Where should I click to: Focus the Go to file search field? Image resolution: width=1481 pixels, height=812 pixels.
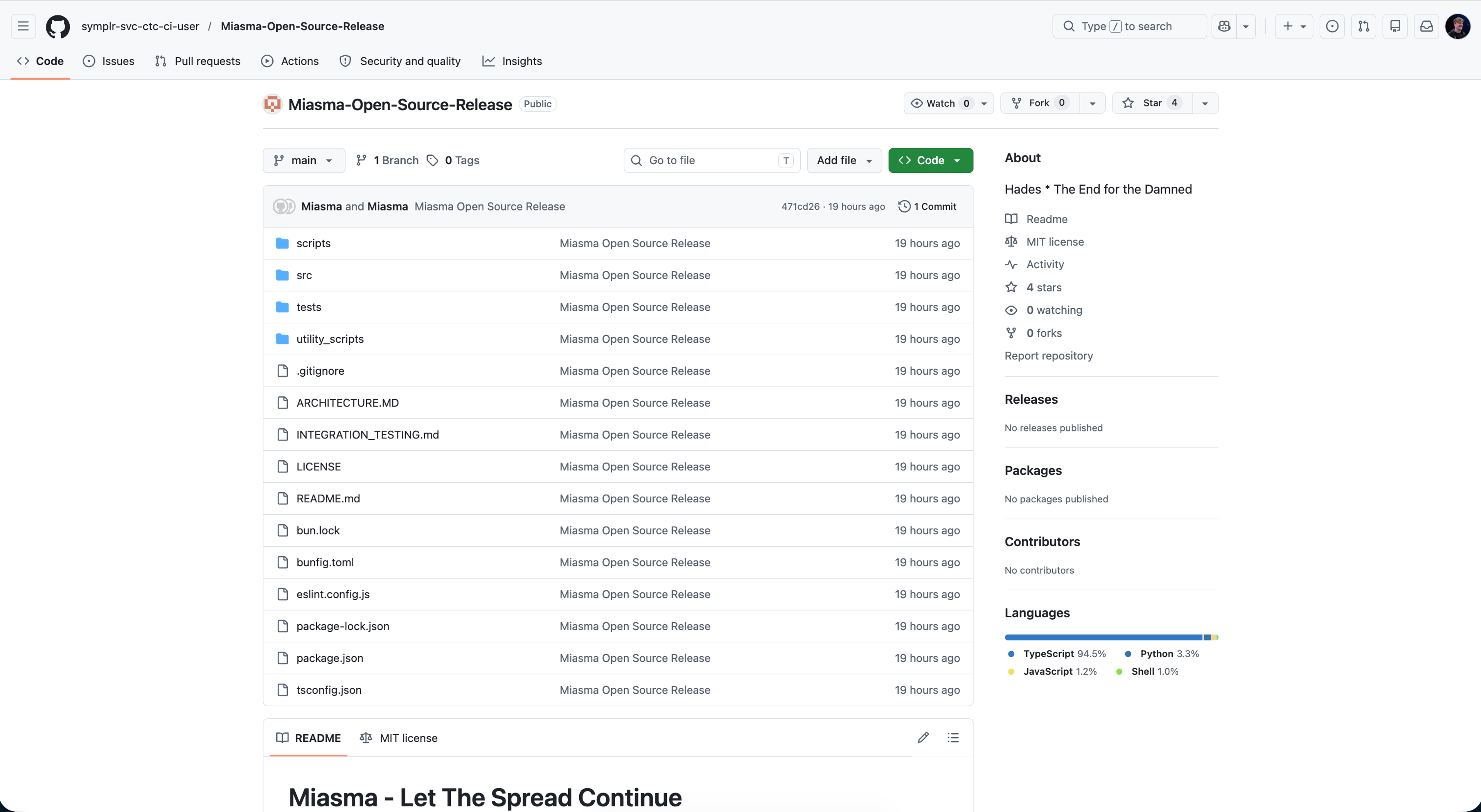(x=712, y=160)
